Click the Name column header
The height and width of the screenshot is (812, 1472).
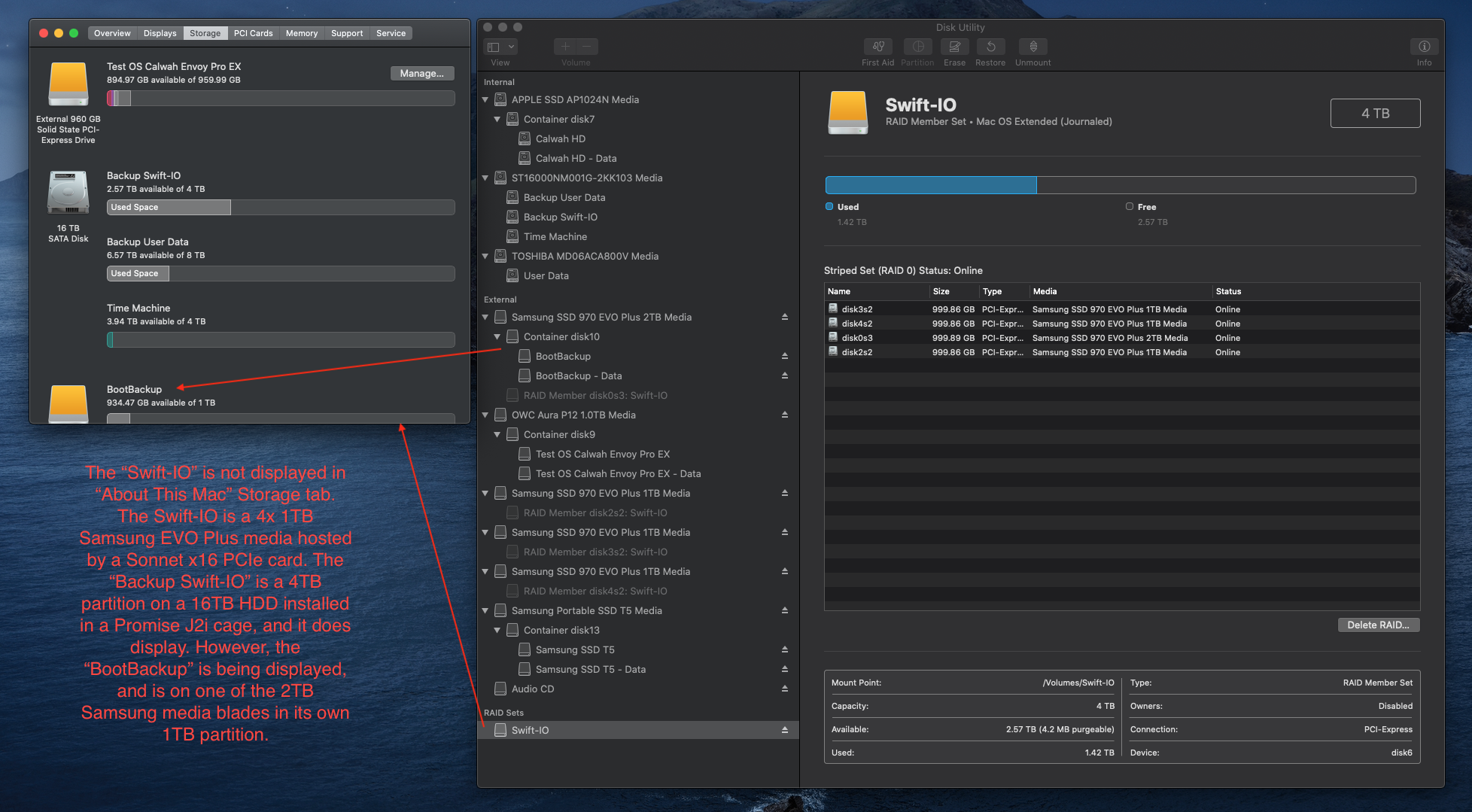tap(876, 291)
